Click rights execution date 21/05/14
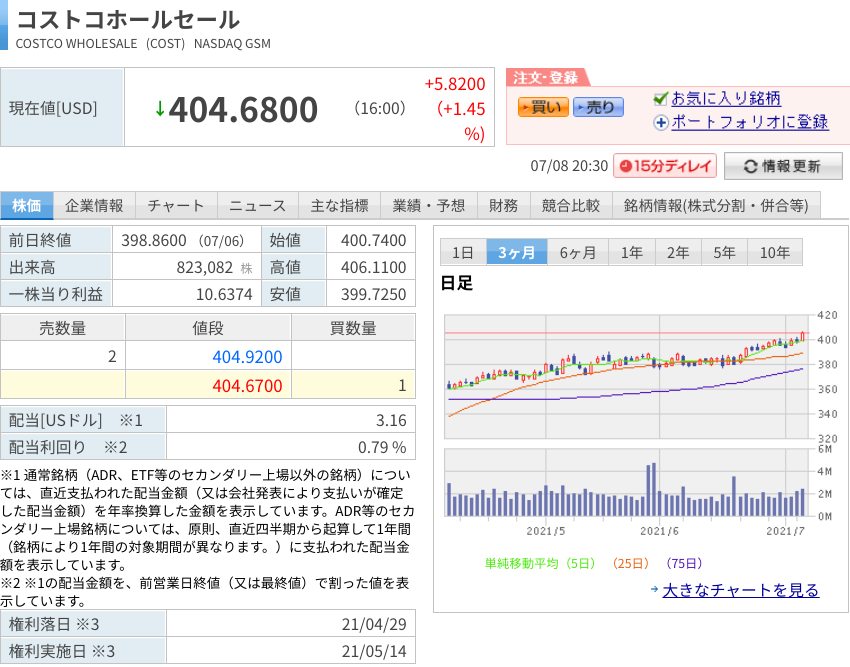Viewport: 850px width, 667px height. [x=374, y=651]
